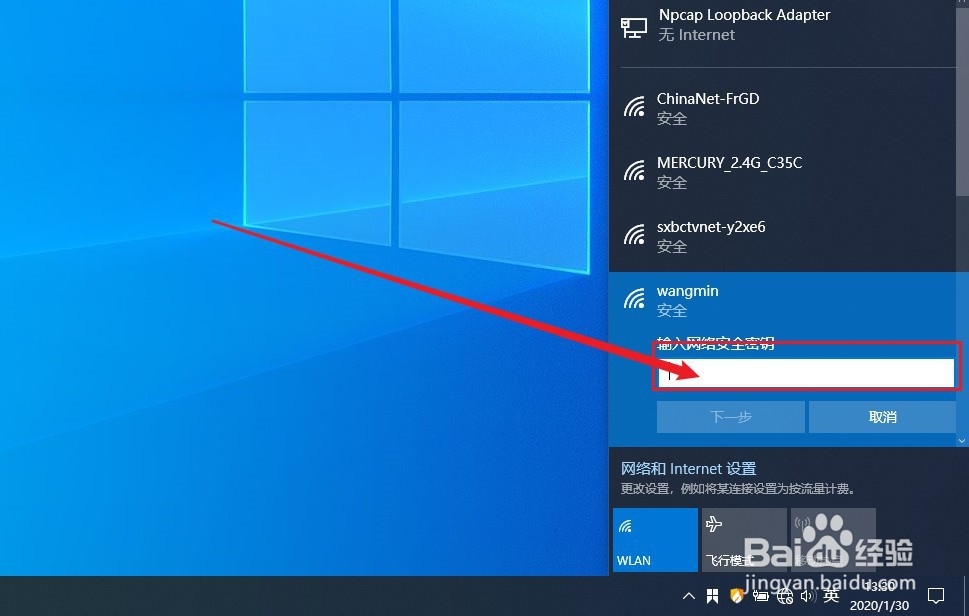The image size is (969, 616).
Task: Click the battery power tray icon
Action: click(x=761, y=596)
